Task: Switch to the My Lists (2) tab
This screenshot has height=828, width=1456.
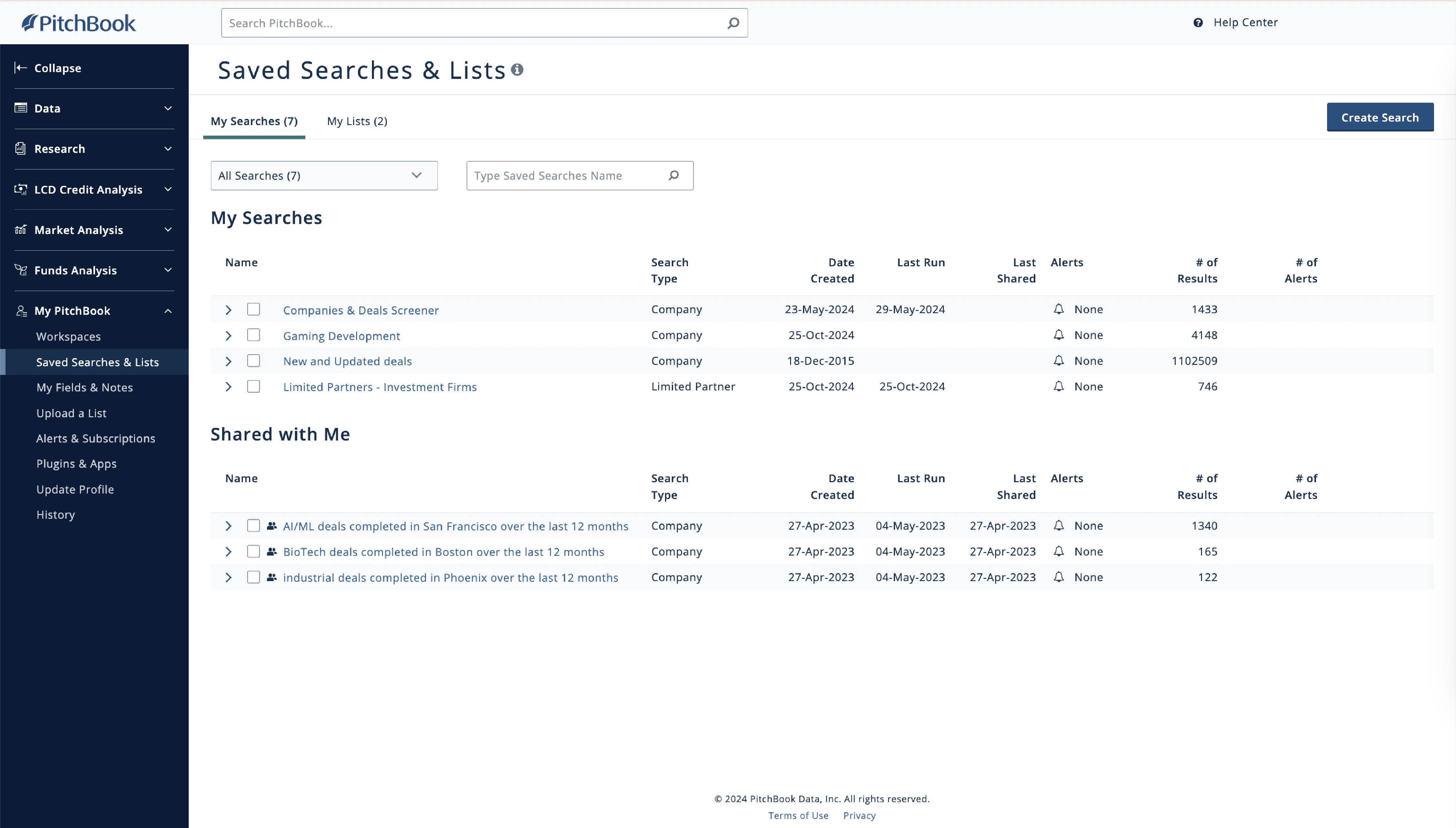Action: click(357, 121)
